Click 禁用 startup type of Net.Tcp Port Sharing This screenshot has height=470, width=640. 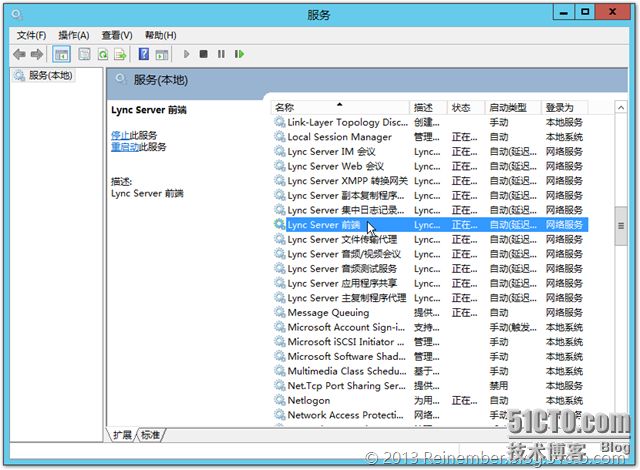click(x=499, y=386)
